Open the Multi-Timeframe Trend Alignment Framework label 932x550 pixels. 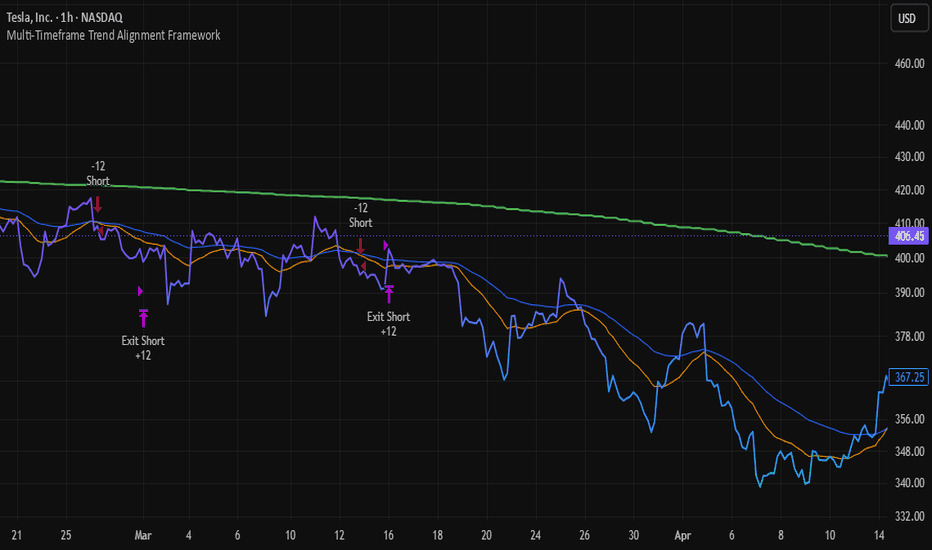click(x=113, y=35)
